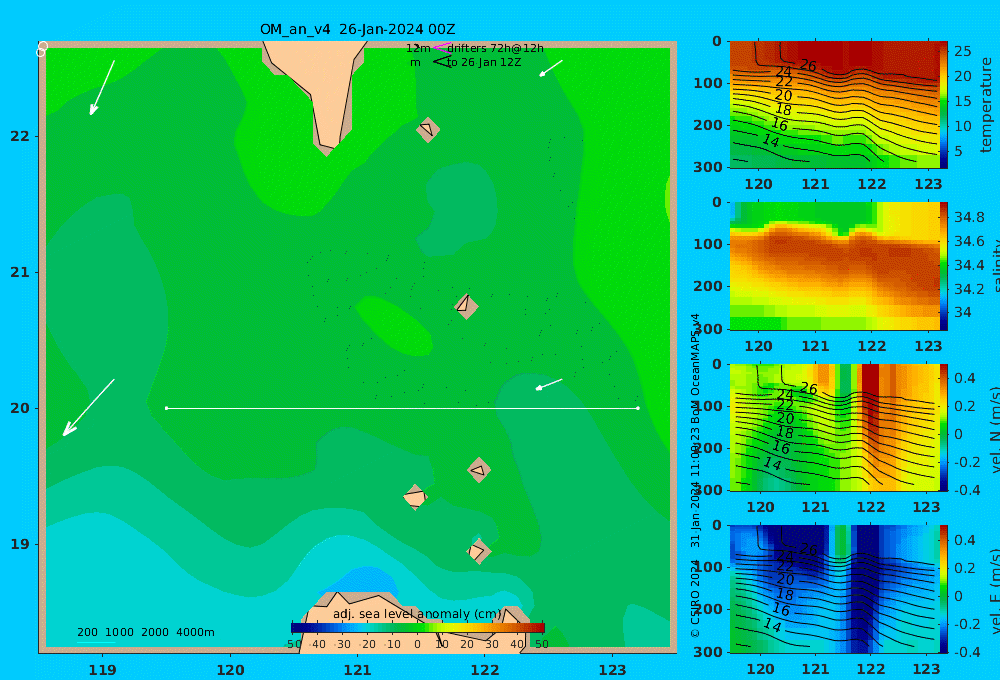Click the small white circle at map's top-left corner
This screenshot has height=680, width=1000.
(x=42, y=49)
